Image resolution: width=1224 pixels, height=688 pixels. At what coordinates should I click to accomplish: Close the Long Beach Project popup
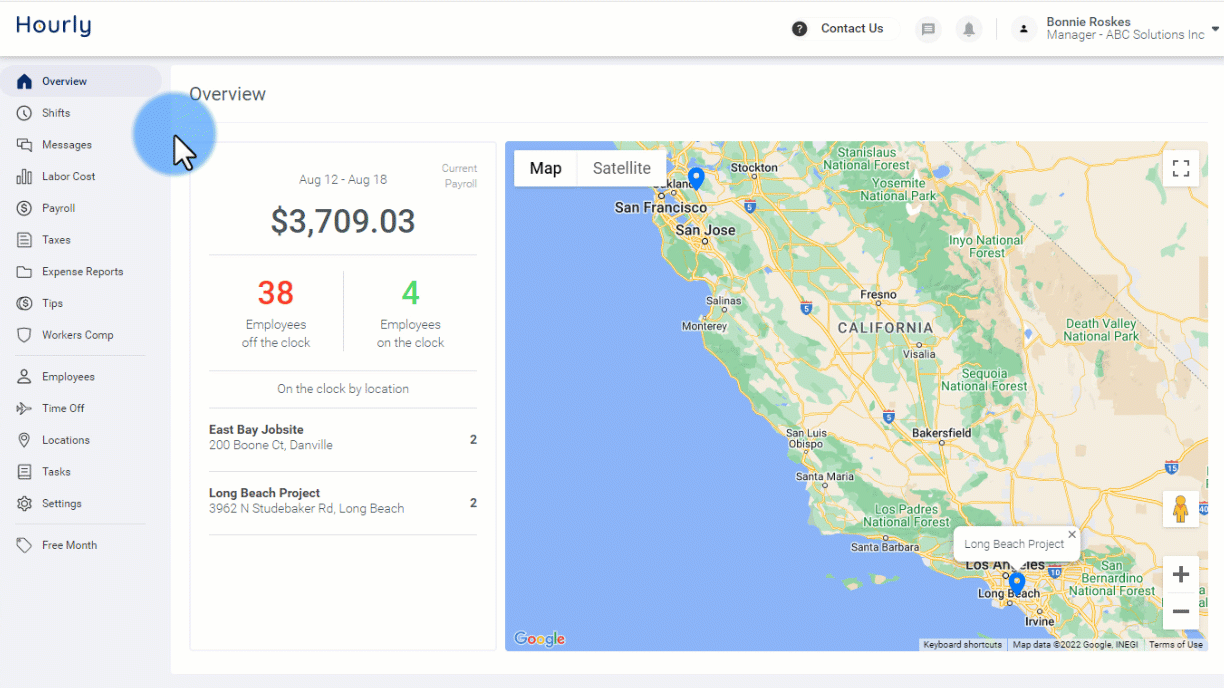pos(1072,535)
